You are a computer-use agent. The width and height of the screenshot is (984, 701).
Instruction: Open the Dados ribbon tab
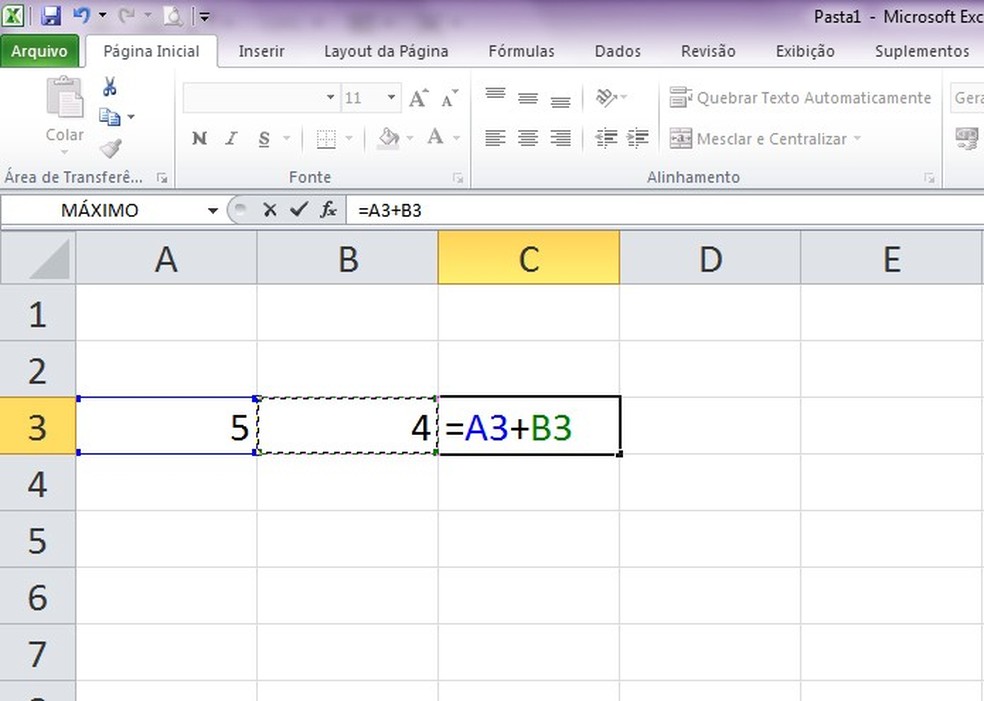pos(618,51)
